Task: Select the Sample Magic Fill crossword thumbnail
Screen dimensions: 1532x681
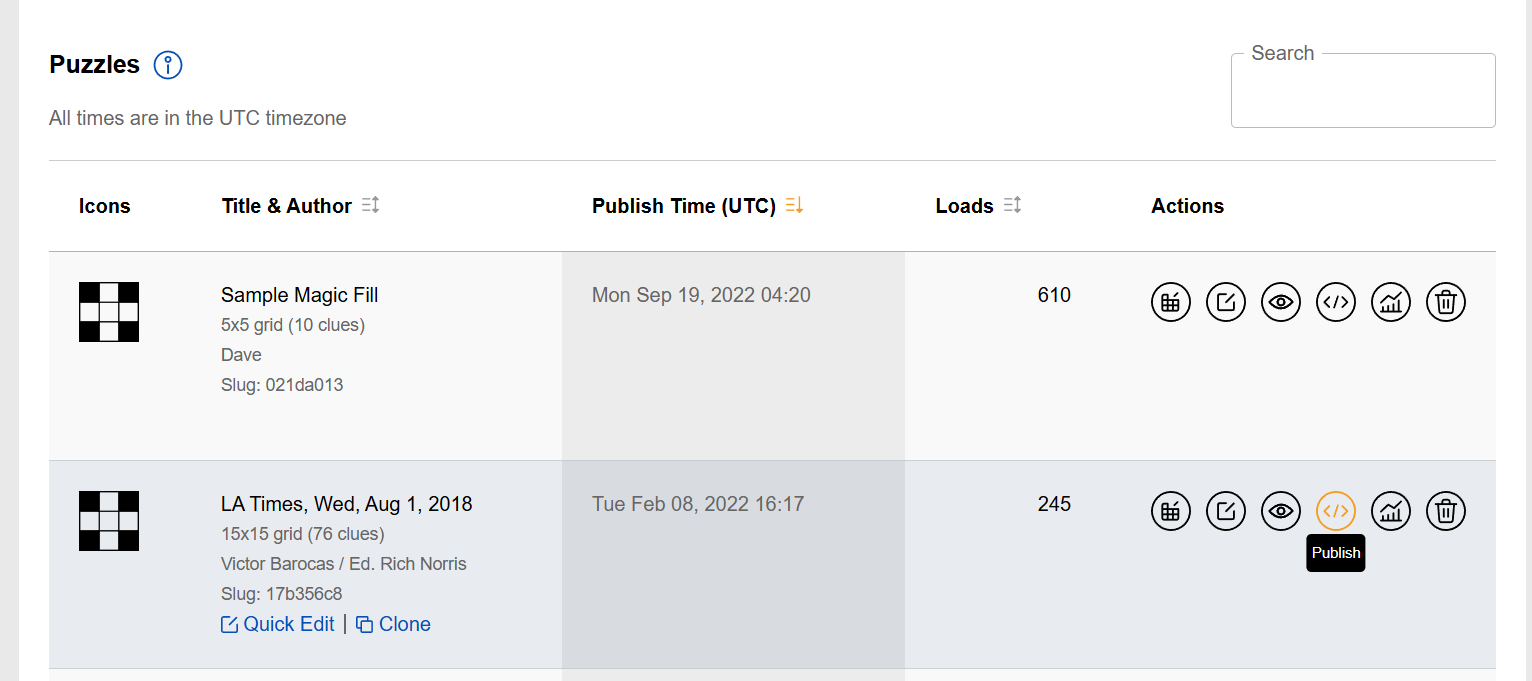Action: point(109,312)
